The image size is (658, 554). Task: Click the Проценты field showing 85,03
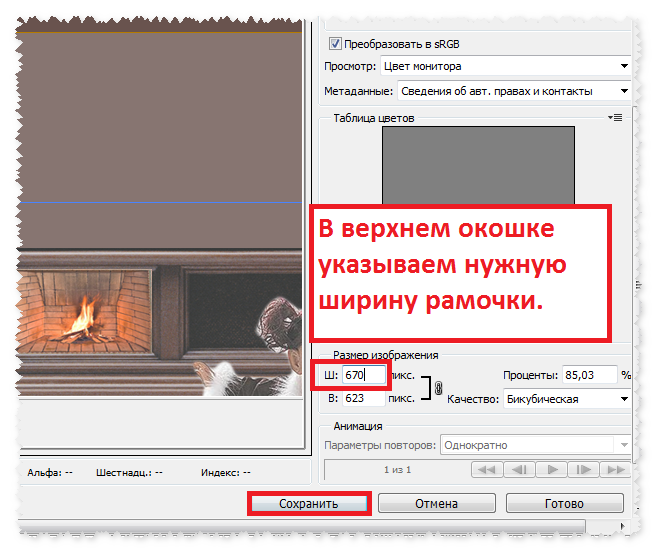tap(590, 375)
